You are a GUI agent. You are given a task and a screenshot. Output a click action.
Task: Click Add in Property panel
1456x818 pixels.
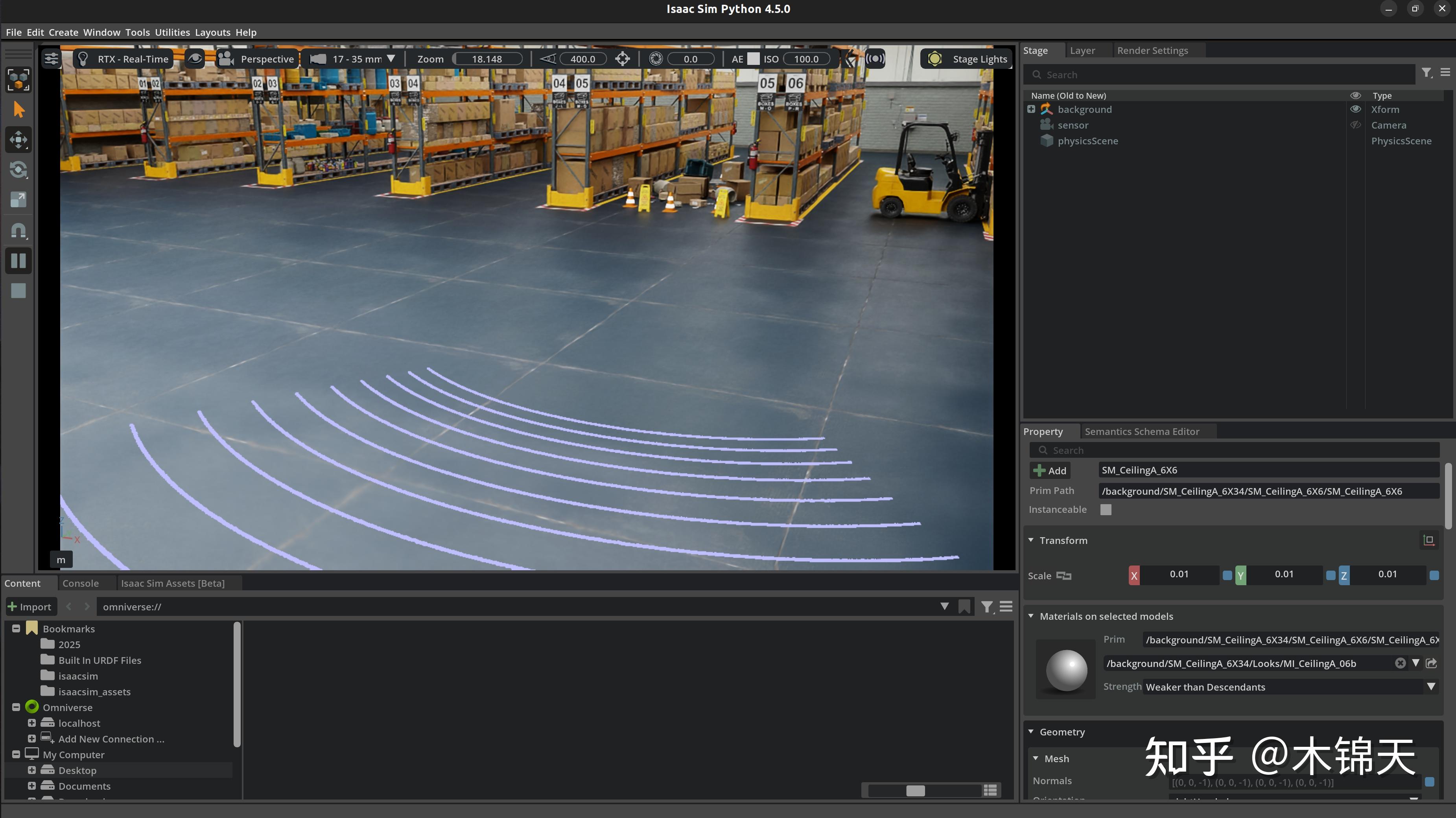pyautogui.click(x=1050, y=470)
